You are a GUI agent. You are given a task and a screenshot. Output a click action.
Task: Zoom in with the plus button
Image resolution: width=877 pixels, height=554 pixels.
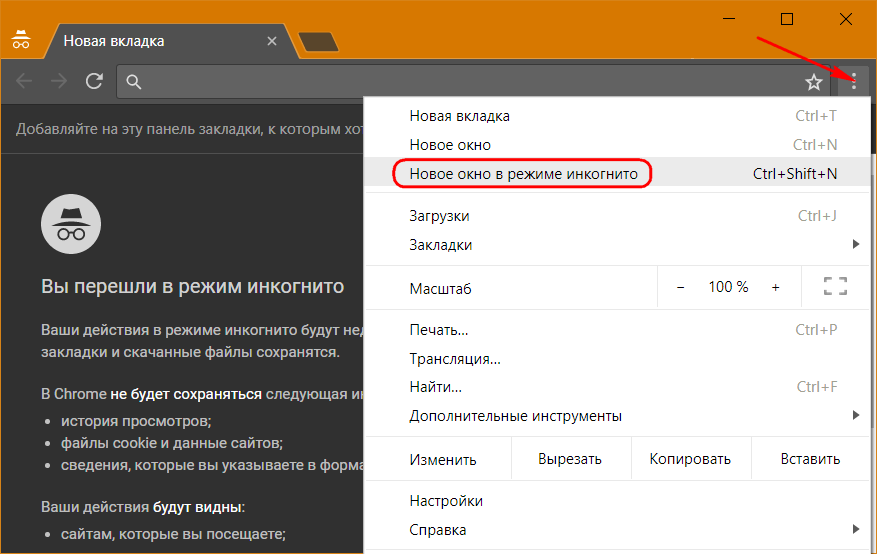coord(775,287)
